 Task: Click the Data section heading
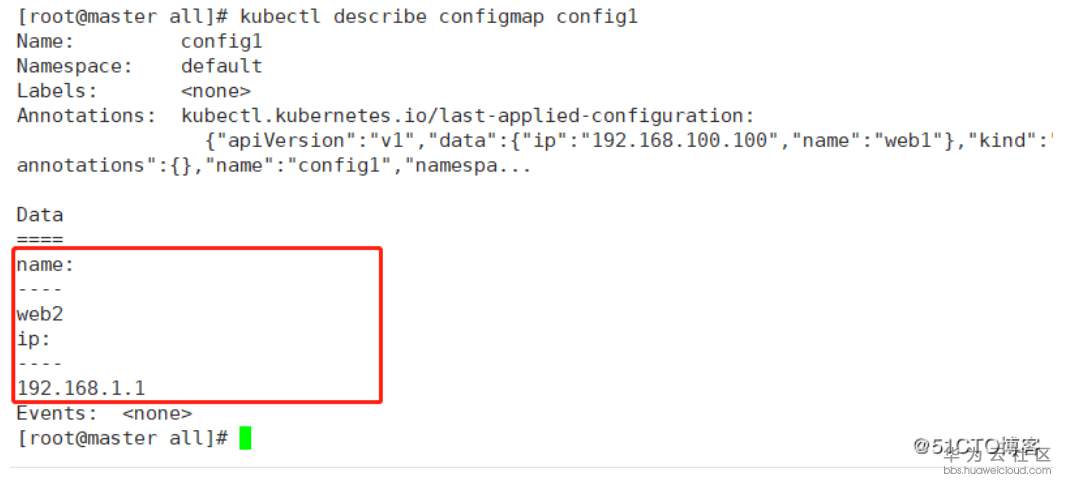(39, 215)
